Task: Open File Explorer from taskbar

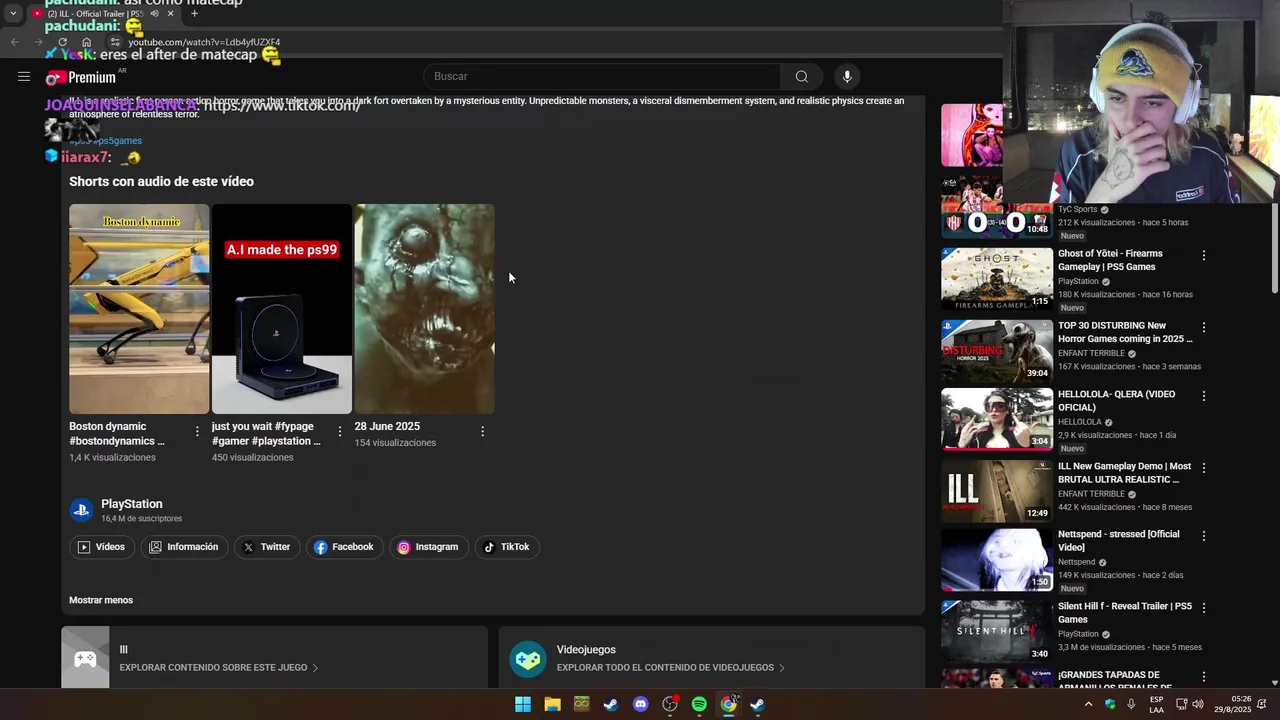Action: pyautogui.click(x=552, y=704)
